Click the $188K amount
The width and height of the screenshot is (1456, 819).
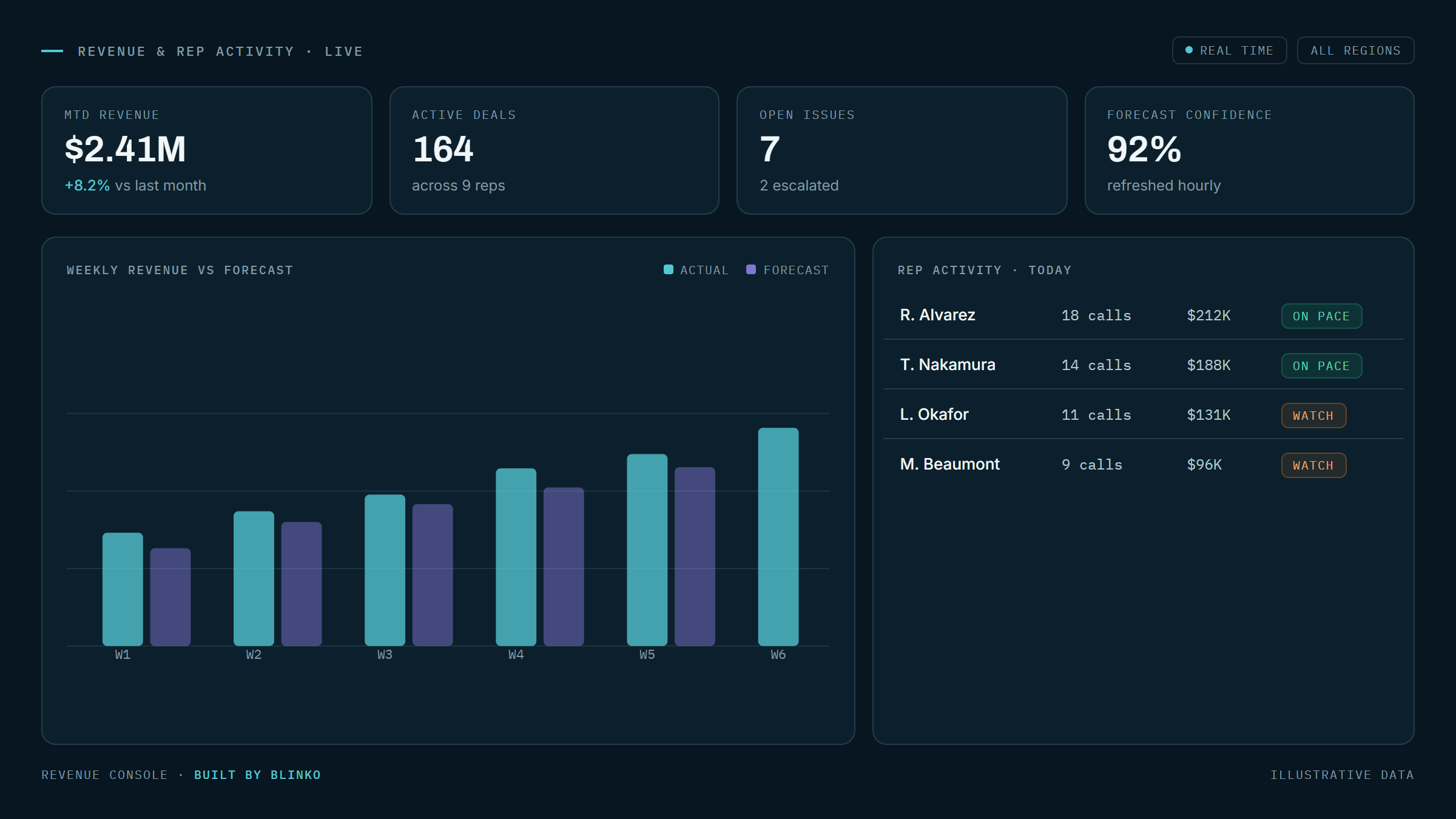pyautogui.click(x=1209, y=365)
